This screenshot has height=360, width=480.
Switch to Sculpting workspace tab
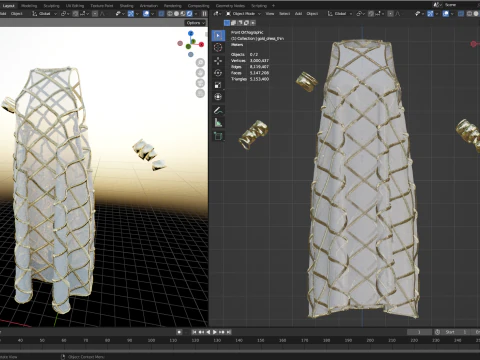[51, 6]
